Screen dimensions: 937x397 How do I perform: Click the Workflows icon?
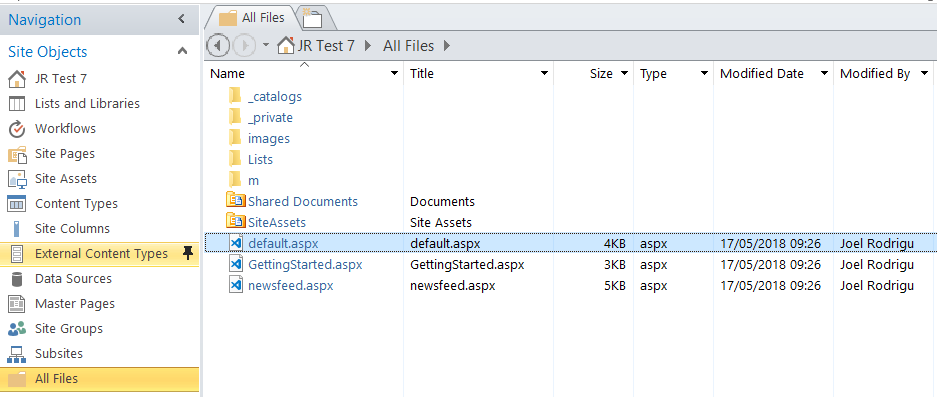[17, 129]
